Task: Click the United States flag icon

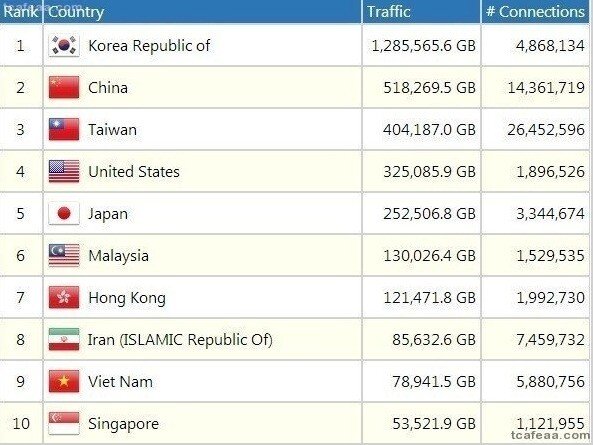Action: click(64, 171)
